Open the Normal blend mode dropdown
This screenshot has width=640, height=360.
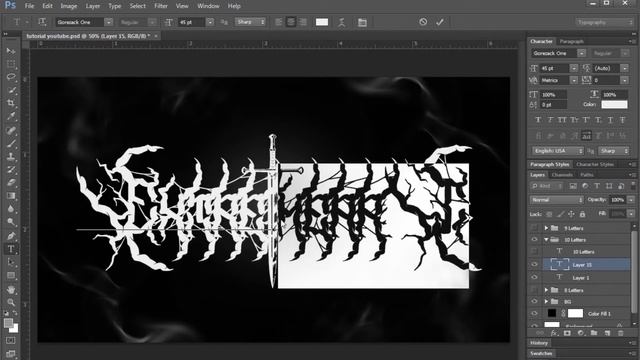point(557,200)
